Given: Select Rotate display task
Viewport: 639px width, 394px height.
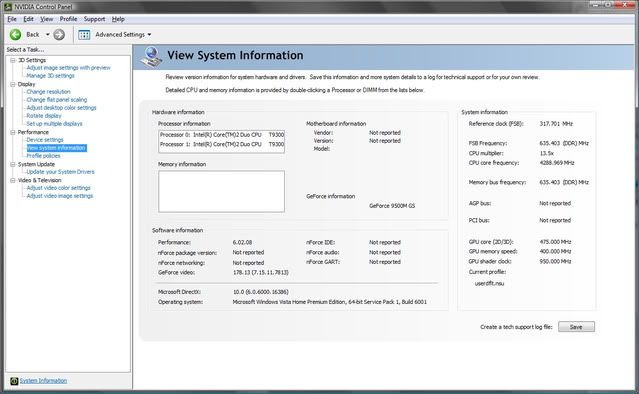Looking at the screenshot, I should click(44, 116).
